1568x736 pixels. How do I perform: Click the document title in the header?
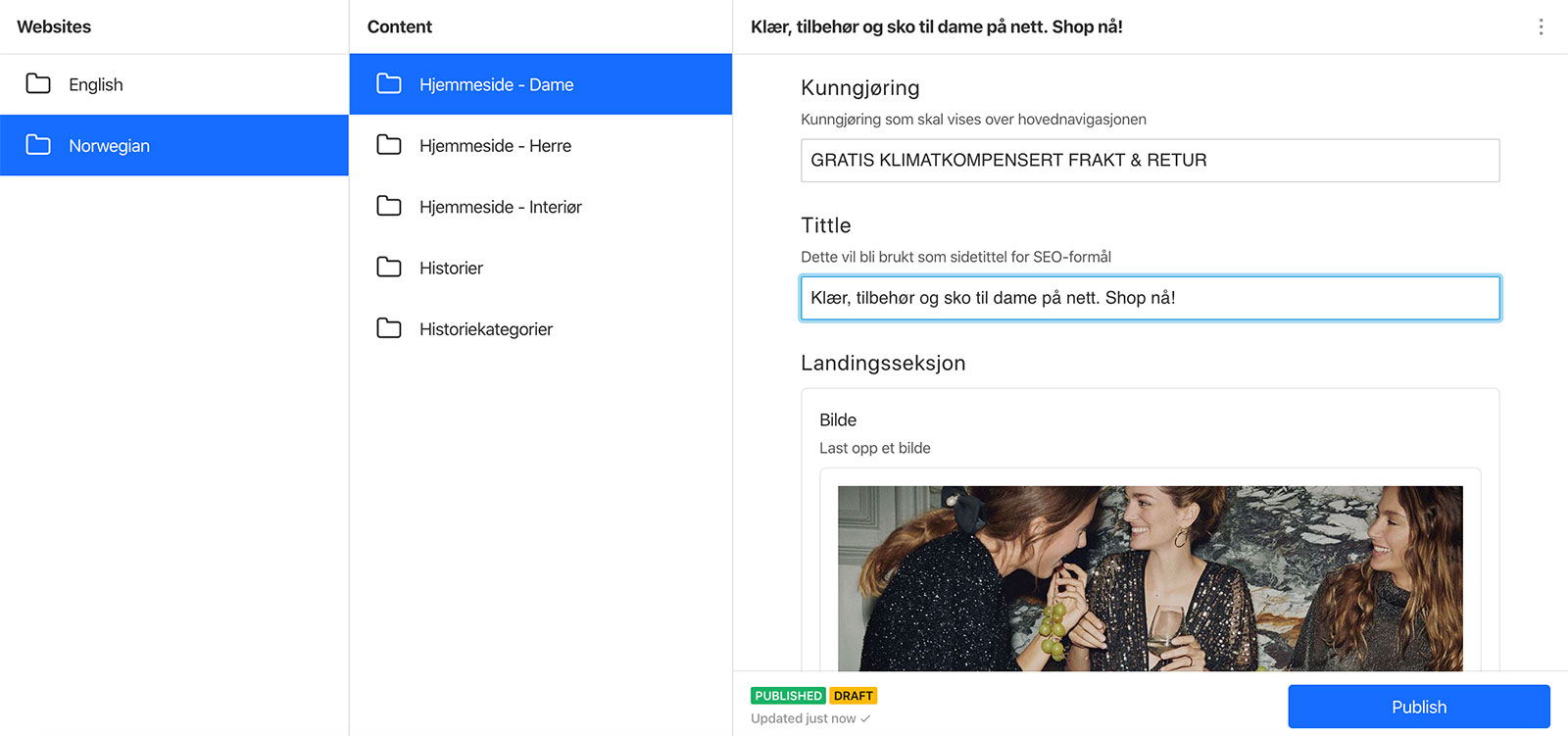(x=937, y=26)
